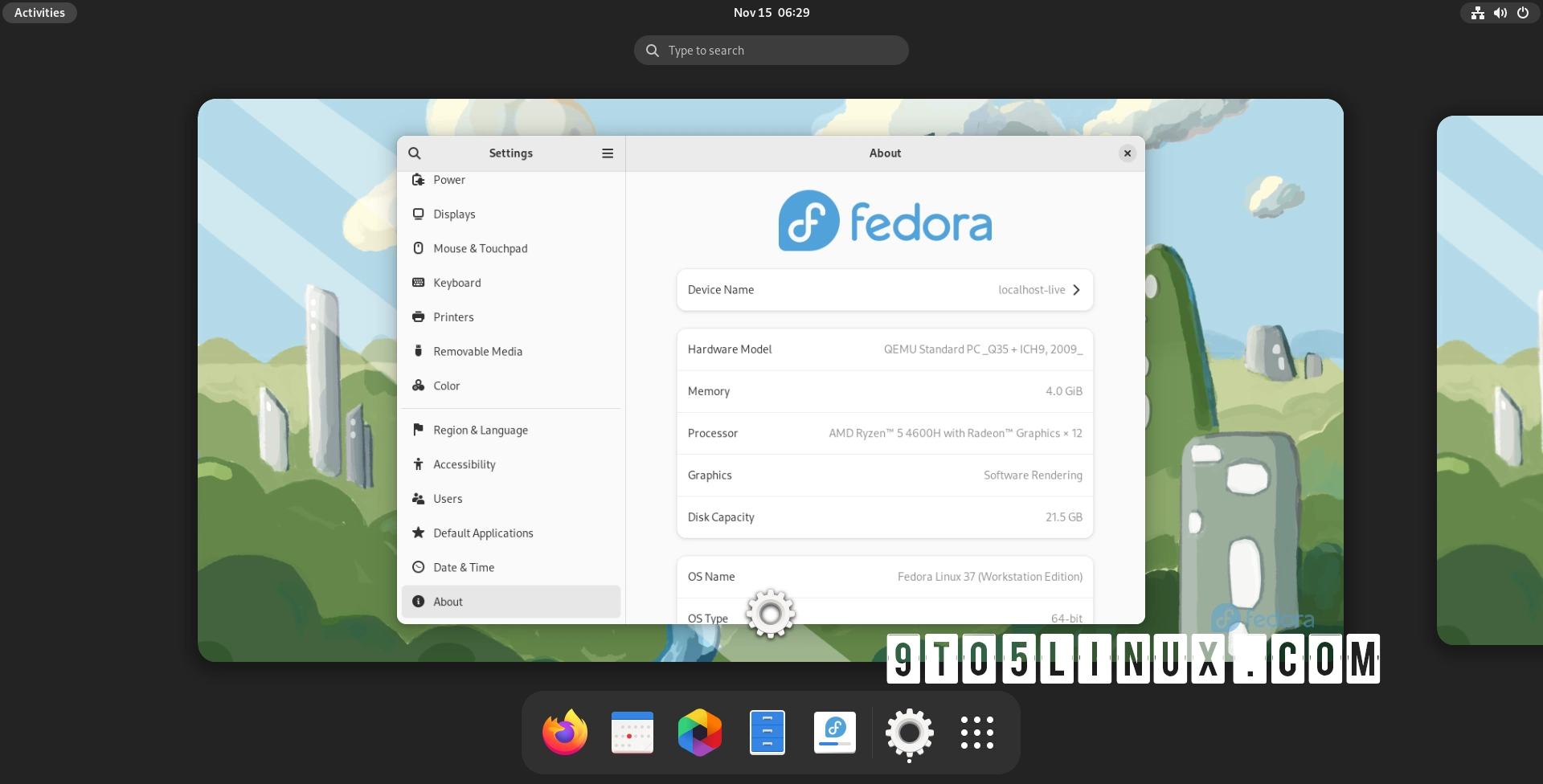Open the search icon in Settings
This screenshot has width=1543, height=784.
point(415,153)
